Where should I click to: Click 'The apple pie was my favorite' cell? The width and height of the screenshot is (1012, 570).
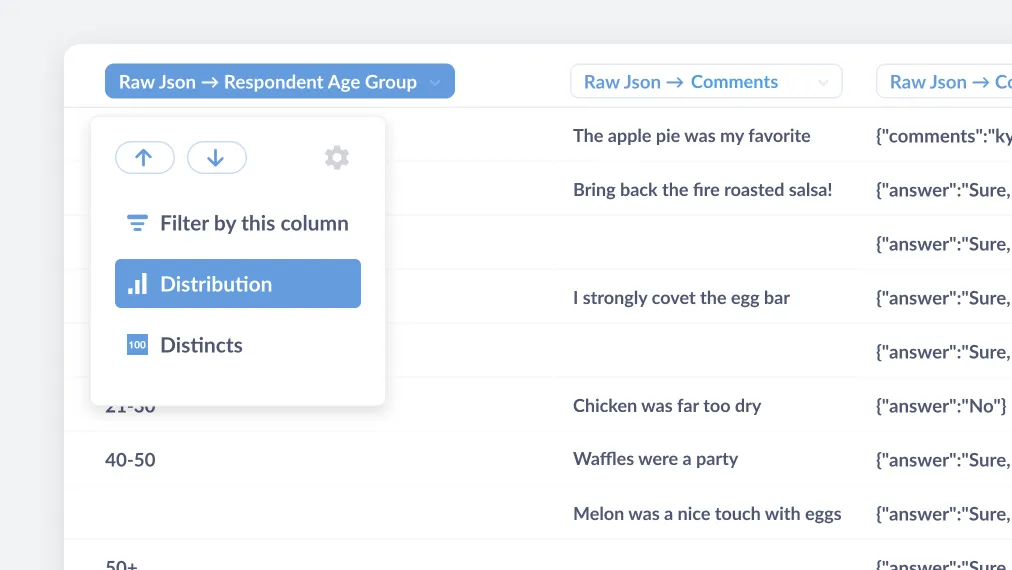coord(691,136)
